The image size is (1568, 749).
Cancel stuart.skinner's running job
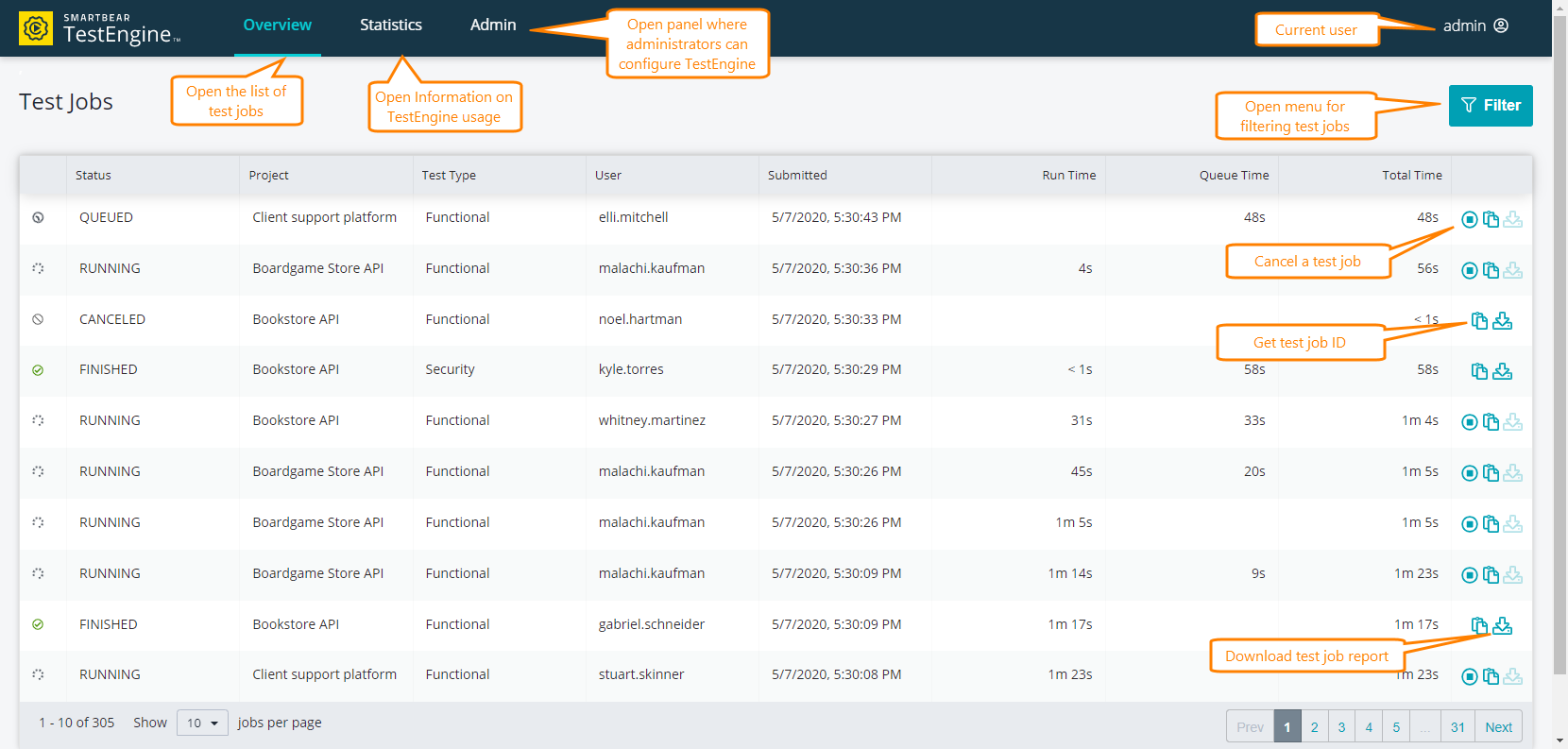pyautogui.click(x=1469, y=676)
